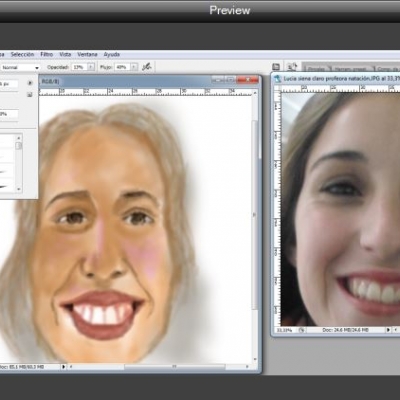Click the photo window status preview icon
This screenshot has height=400, width=400.
(x=302, y=330)
